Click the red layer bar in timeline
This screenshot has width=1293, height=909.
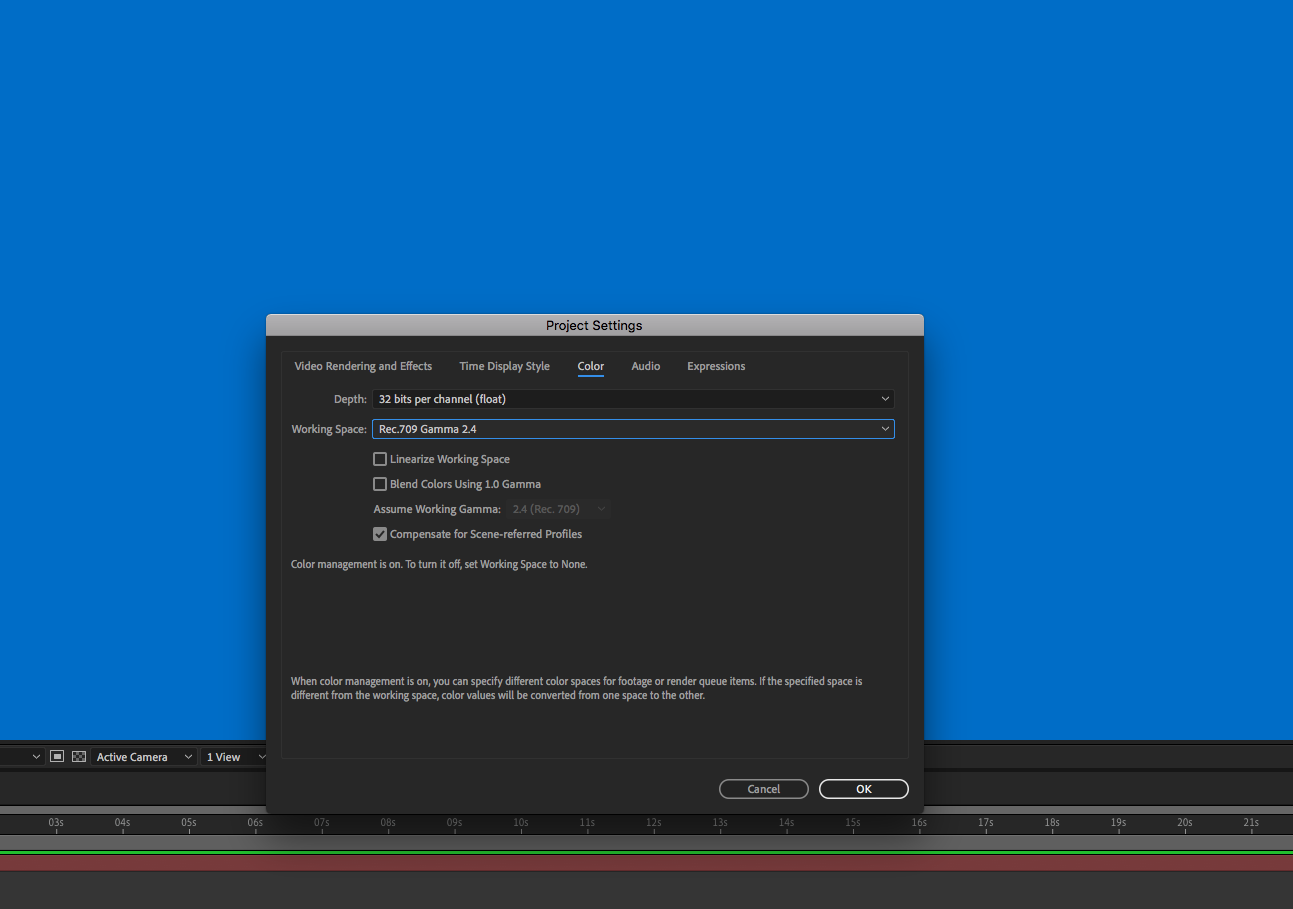646,862
